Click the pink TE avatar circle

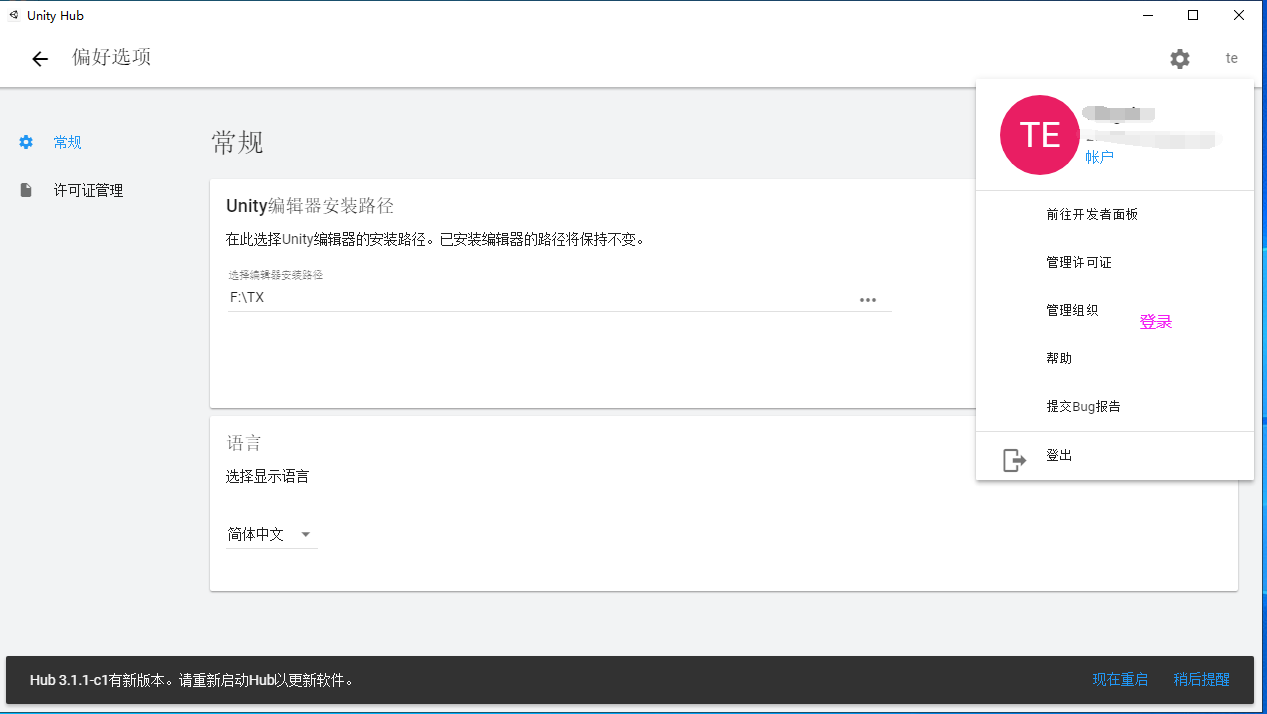[1040, 135]
